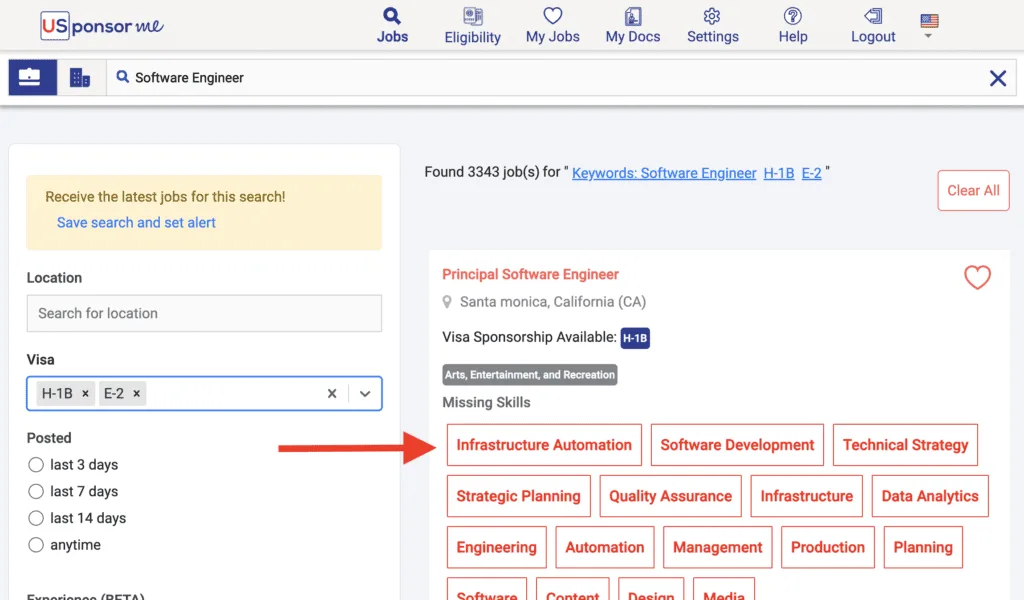The height and width of the screenshot is (600, 1024).
Task: Remove the H-1B visa tag
Action: (85, 394)
